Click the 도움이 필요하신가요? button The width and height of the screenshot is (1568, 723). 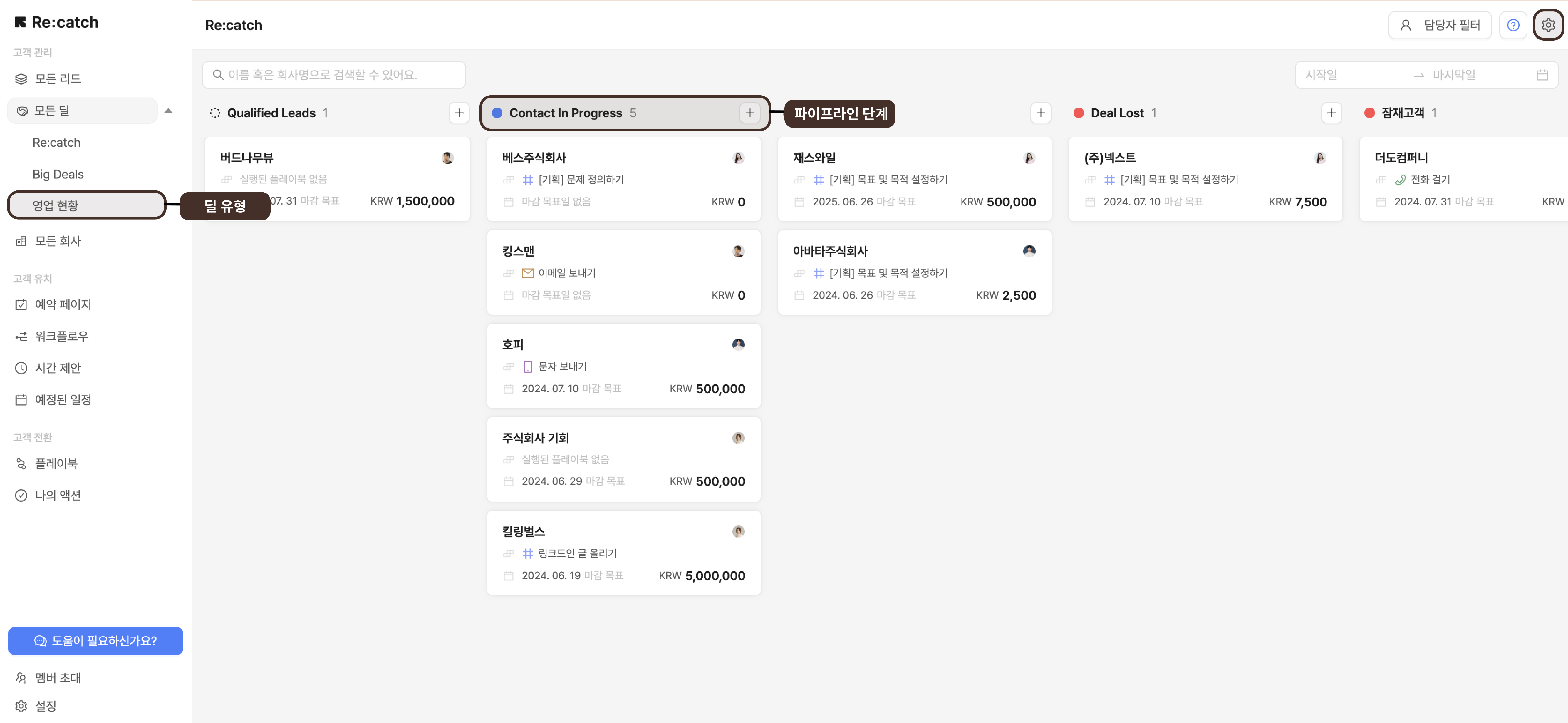coord(95,641)
